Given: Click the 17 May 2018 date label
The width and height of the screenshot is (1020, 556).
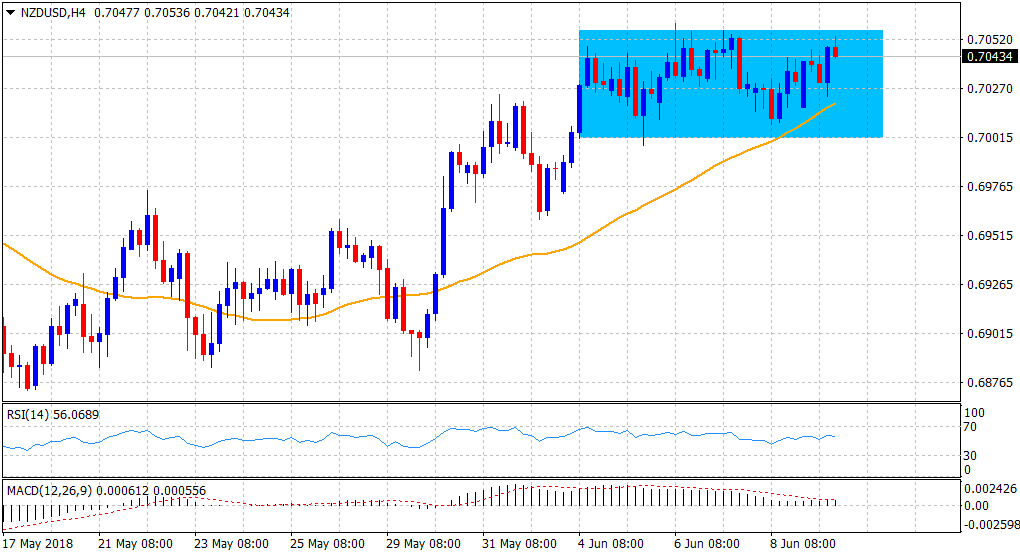Looking at the screenshot, I should (x=37, y=544).
